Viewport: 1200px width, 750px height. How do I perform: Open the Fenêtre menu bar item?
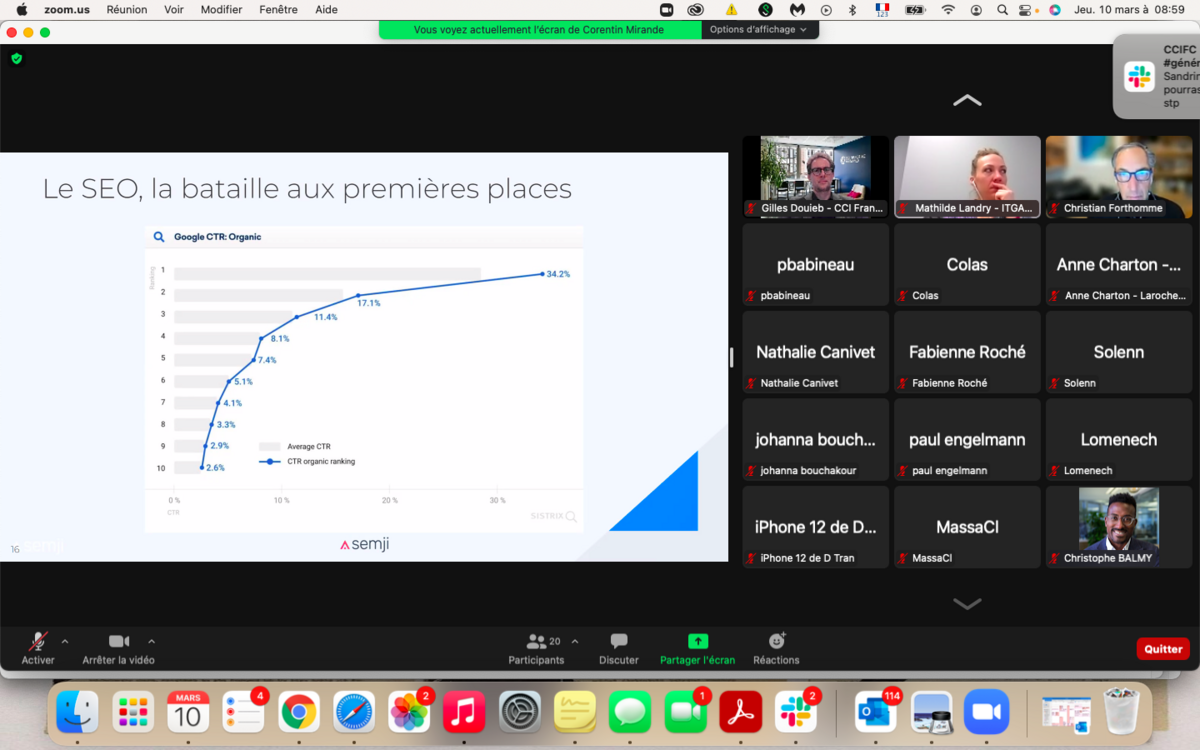click(278, 10)
